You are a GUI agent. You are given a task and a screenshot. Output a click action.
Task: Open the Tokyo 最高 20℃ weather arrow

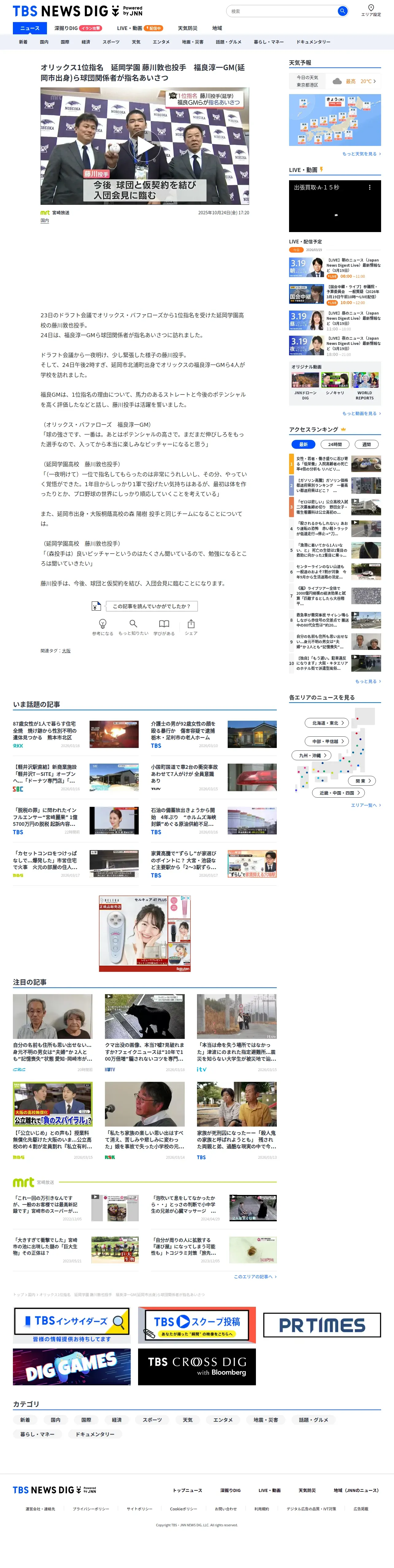point(374,81)
